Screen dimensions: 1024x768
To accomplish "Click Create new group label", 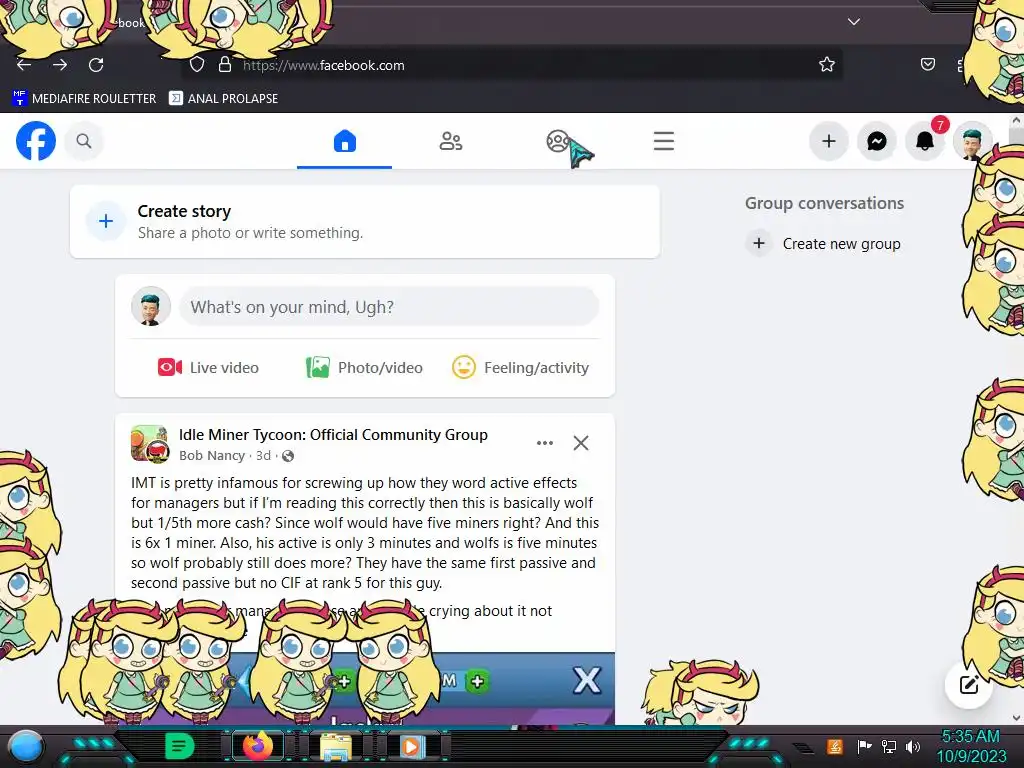I will click(841, 244).
